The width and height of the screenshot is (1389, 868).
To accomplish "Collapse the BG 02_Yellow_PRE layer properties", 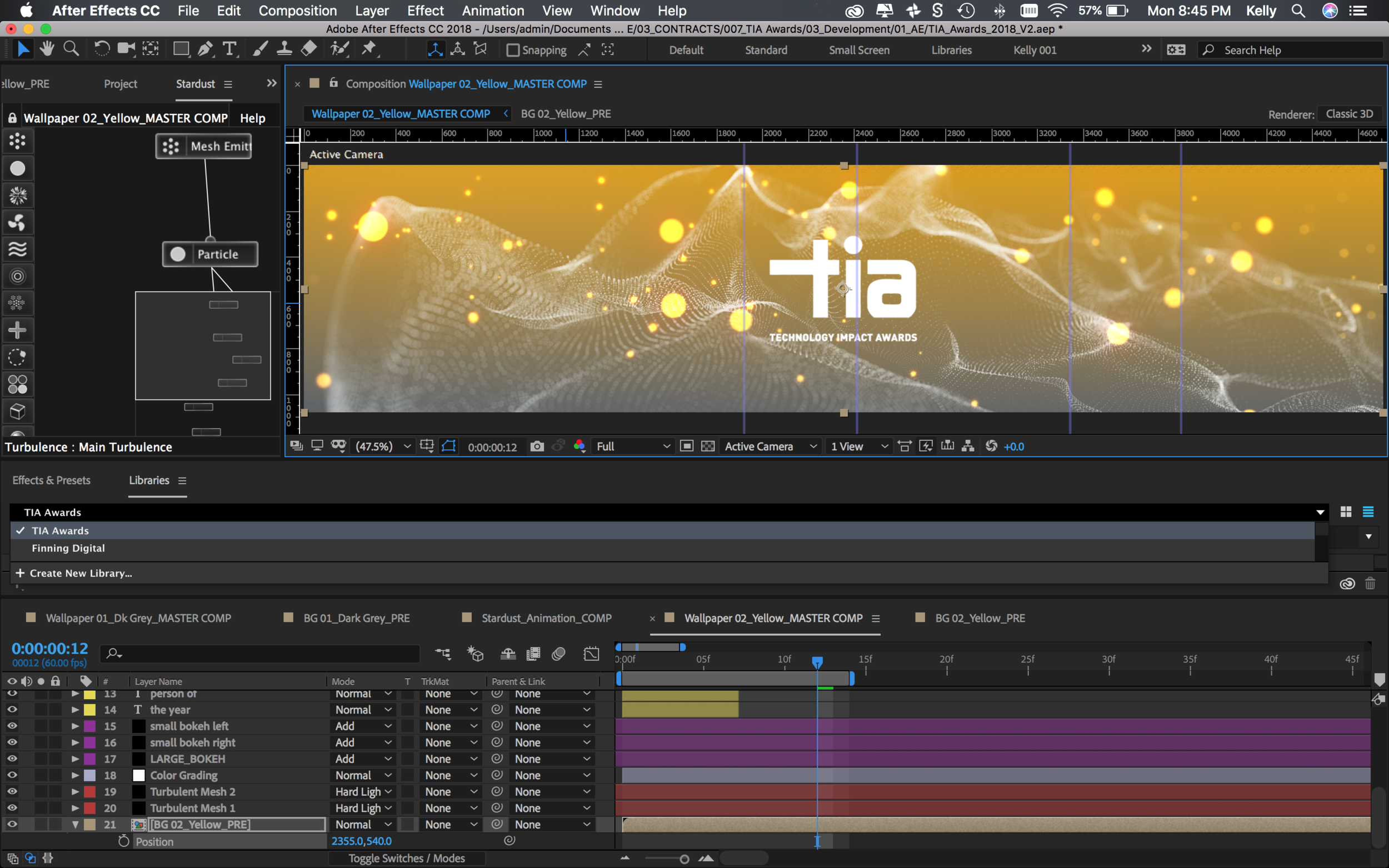I will (75, 824).
